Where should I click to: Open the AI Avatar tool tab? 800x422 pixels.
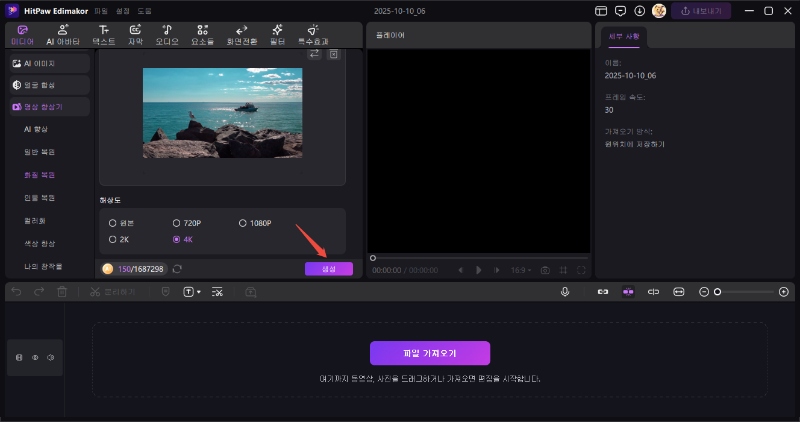pyautogui.click(x=64, y=35)
